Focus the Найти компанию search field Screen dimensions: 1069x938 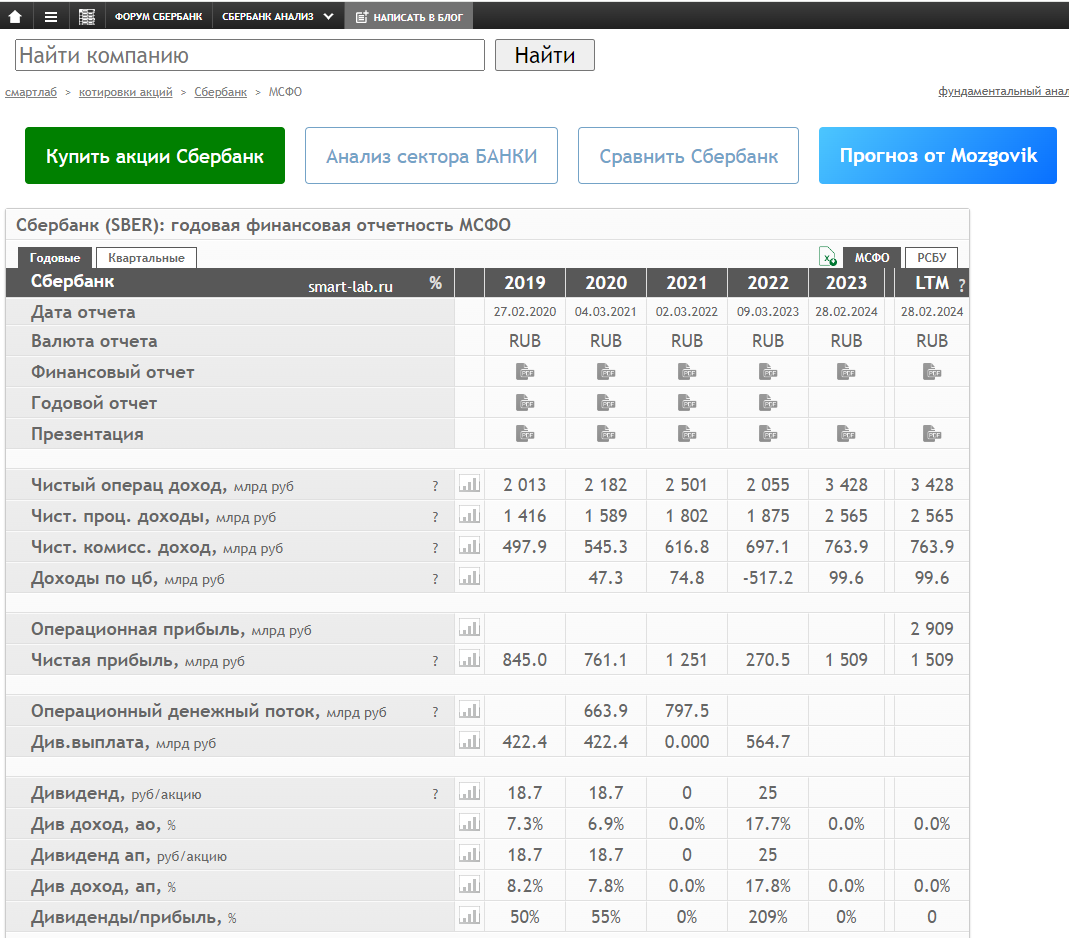[250, 55]
